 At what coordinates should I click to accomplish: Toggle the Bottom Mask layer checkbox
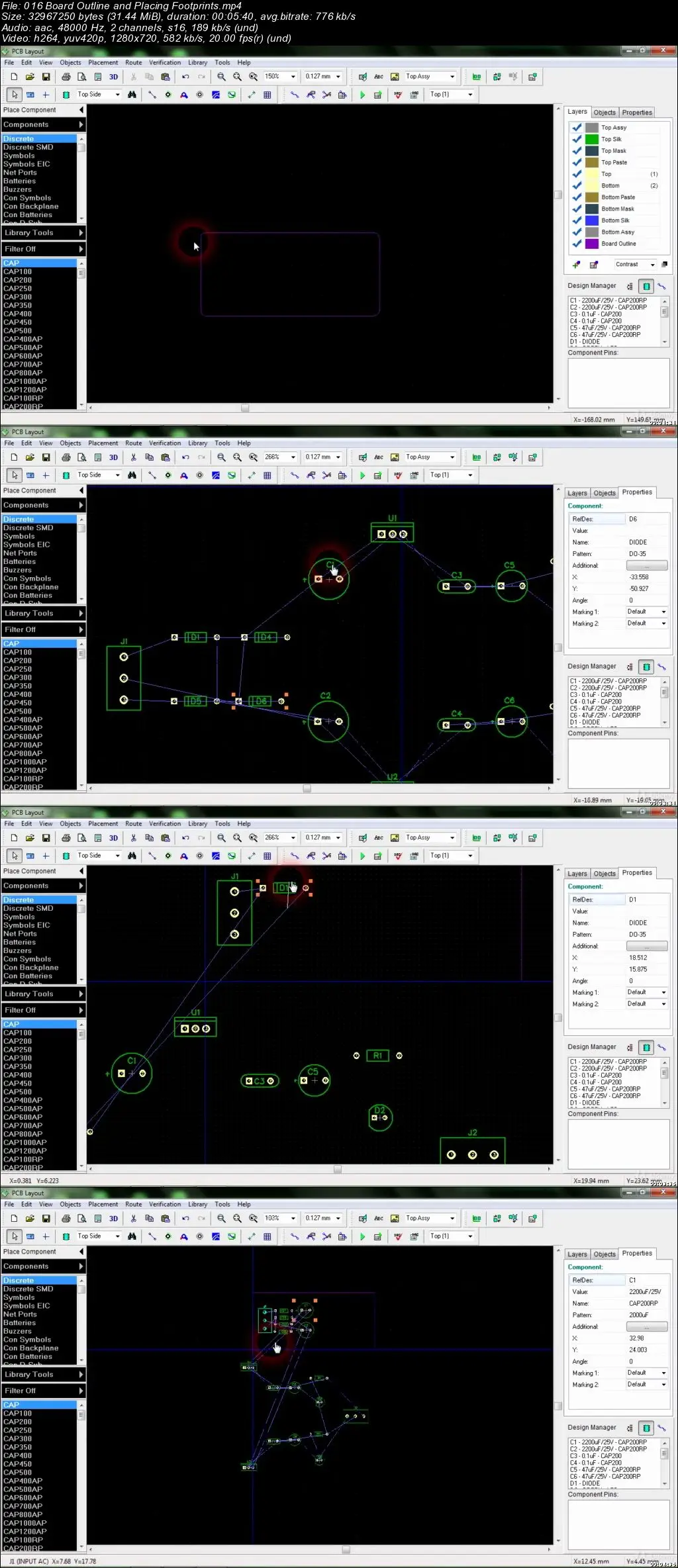(x=577, y=209)
